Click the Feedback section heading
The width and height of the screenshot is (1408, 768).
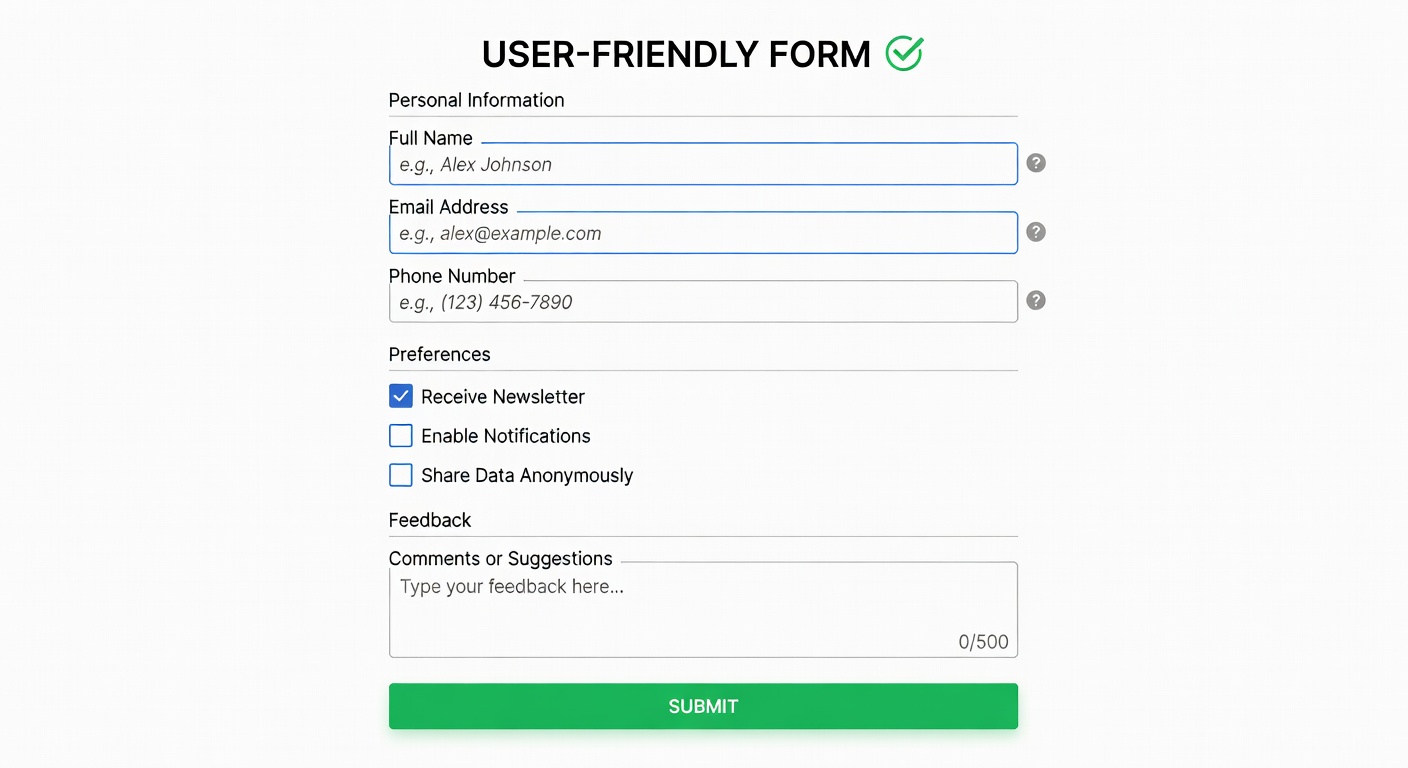point(429,520)
